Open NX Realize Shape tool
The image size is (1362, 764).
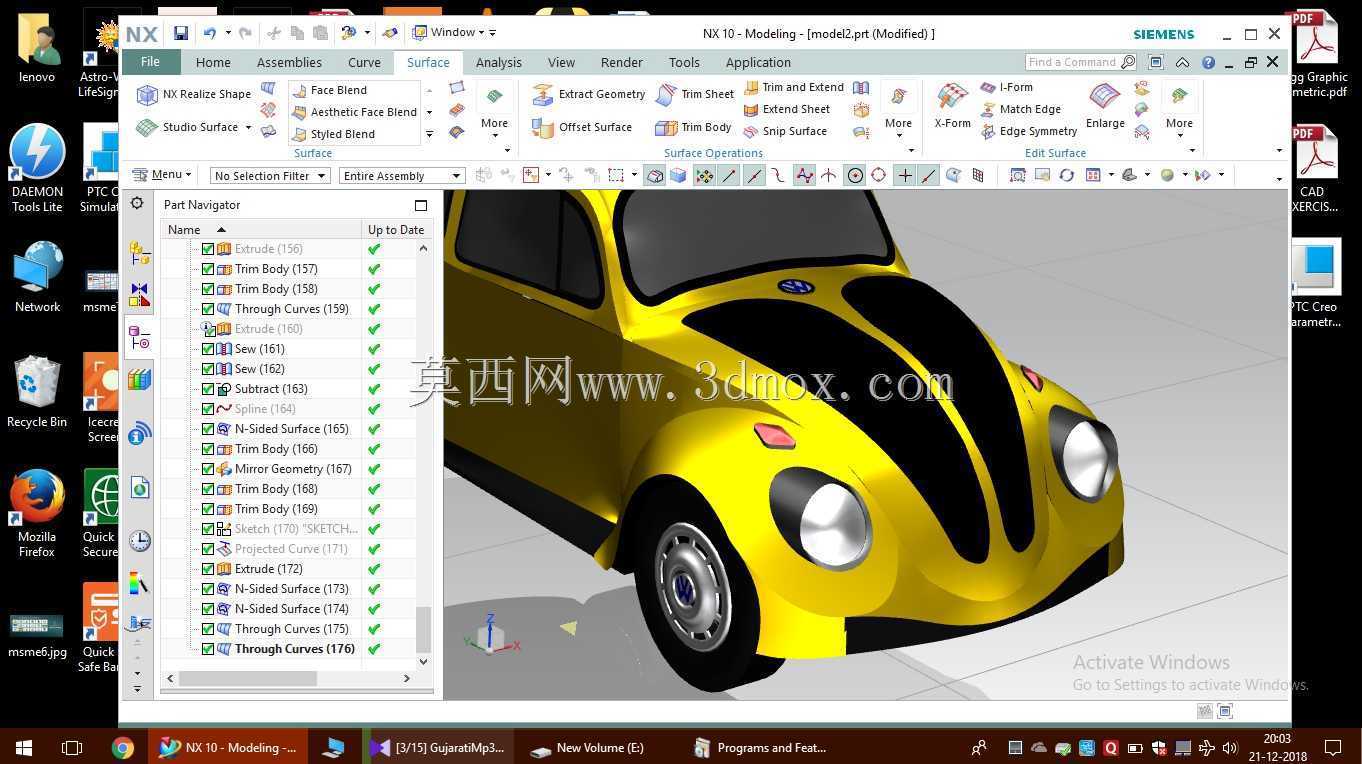pyautogui.click(x=194, y=94)
